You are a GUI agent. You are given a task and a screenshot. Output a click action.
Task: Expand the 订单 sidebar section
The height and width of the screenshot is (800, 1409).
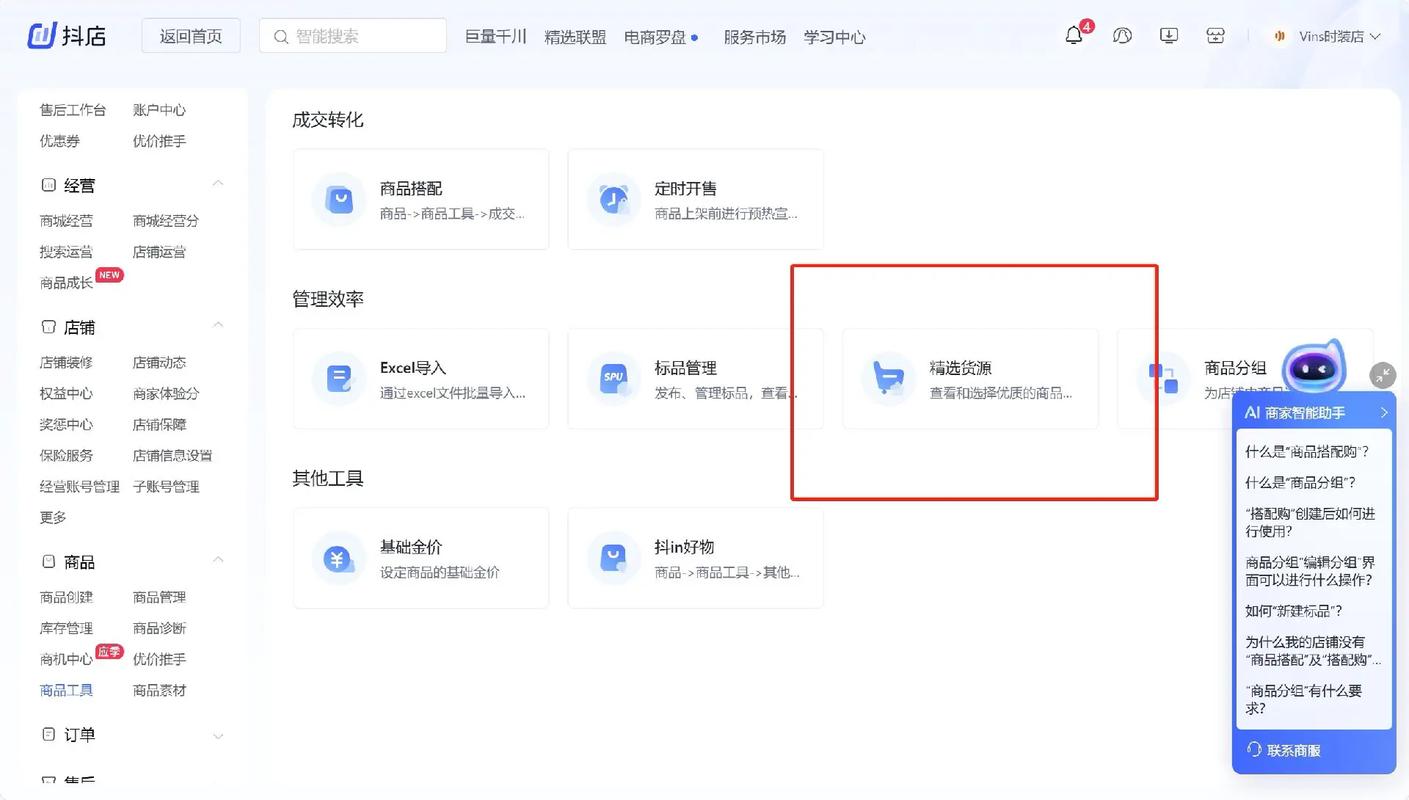pyautogui.click(x=218, y=734)
